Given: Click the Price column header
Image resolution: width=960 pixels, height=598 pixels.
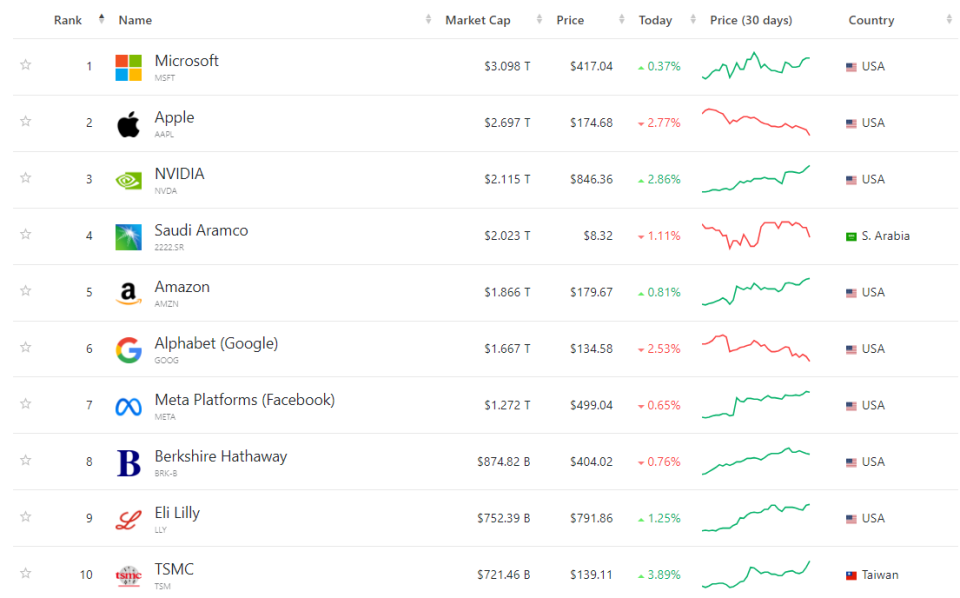Looking at the screenshot, I should (570, 20).
